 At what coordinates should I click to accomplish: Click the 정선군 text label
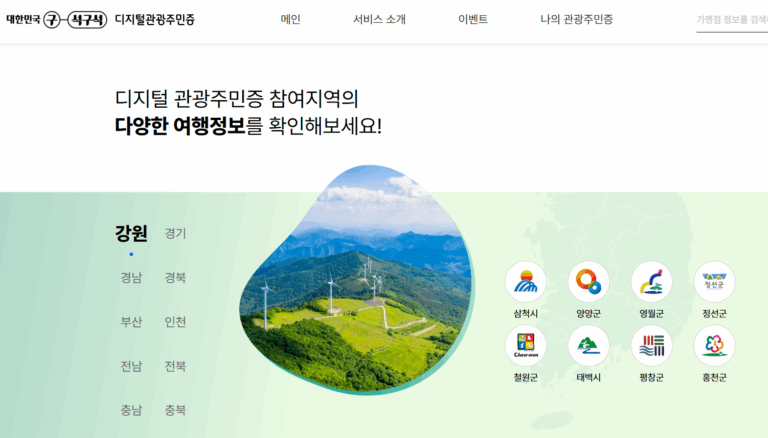coord(714,314)
